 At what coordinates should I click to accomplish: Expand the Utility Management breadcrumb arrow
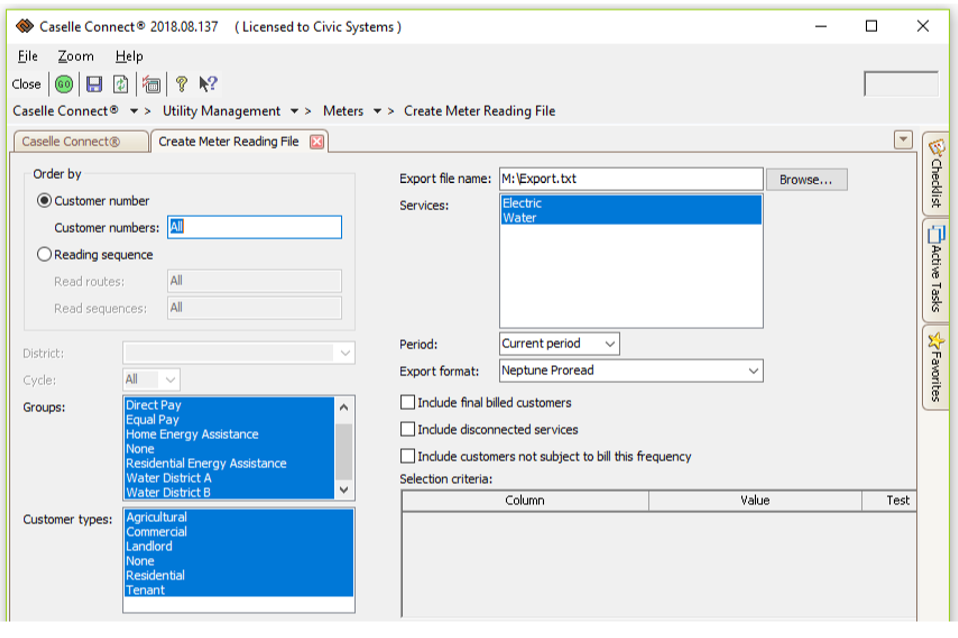coord(294,111)
